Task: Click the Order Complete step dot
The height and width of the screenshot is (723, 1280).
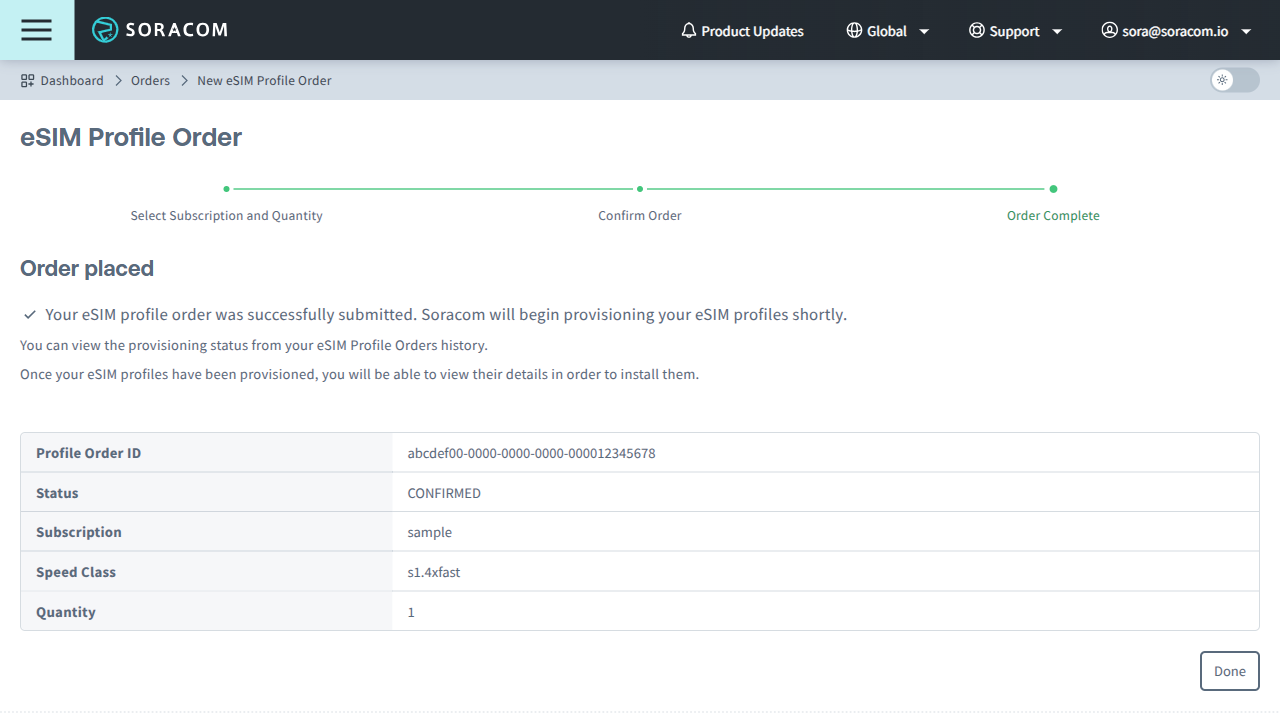Action: pos(1053,188)
